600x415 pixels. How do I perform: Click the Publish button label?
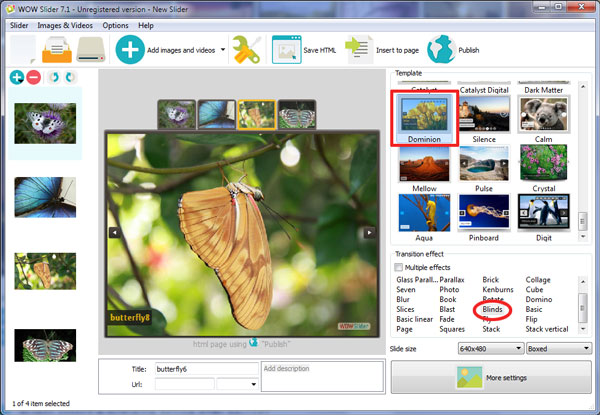(469, 50)
